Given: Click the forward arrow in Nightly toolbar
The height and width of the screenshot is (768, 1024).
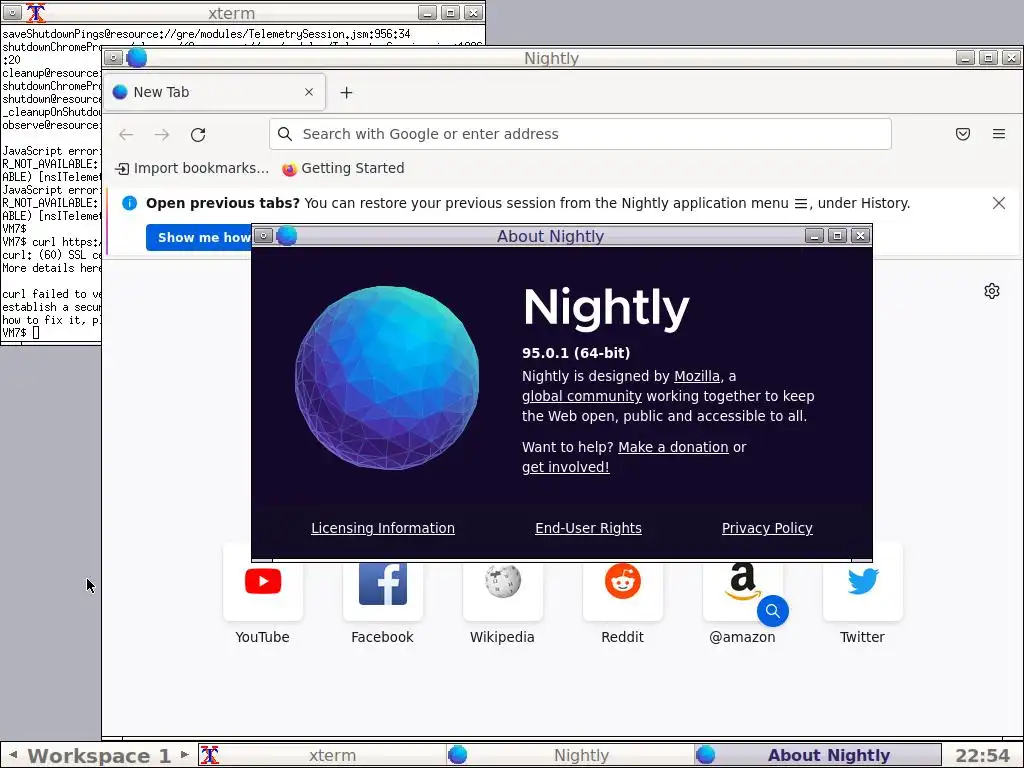Looking at the screenshot, I should point(162,135).
